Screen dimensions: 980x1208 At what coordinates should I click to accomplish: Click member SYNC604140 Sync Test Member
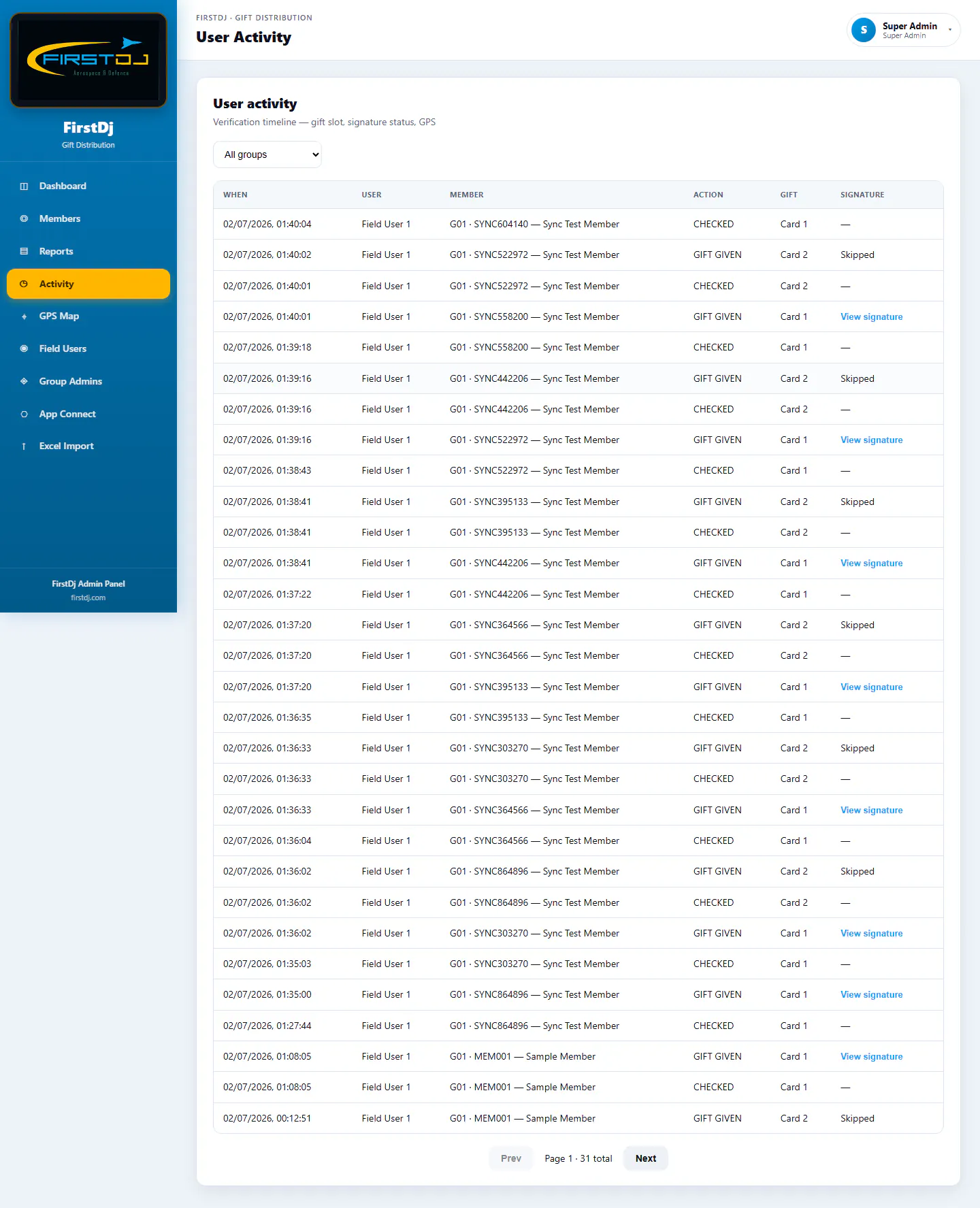point(534,225)
